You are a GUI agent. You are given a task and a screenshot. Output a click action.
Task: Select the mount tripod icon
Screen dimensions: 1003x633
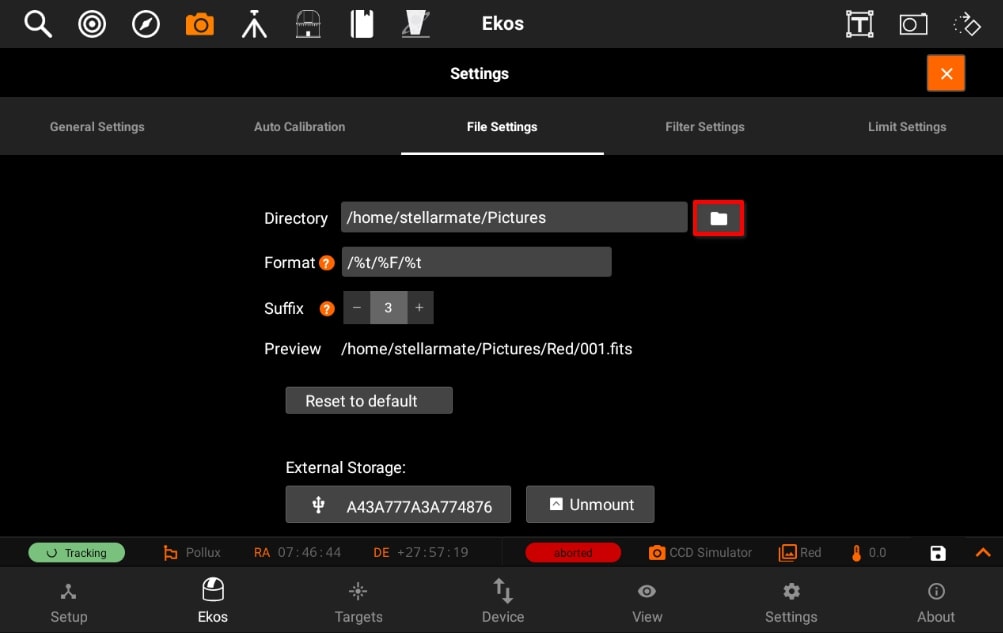pyautogui.click(x=254, y=24)
